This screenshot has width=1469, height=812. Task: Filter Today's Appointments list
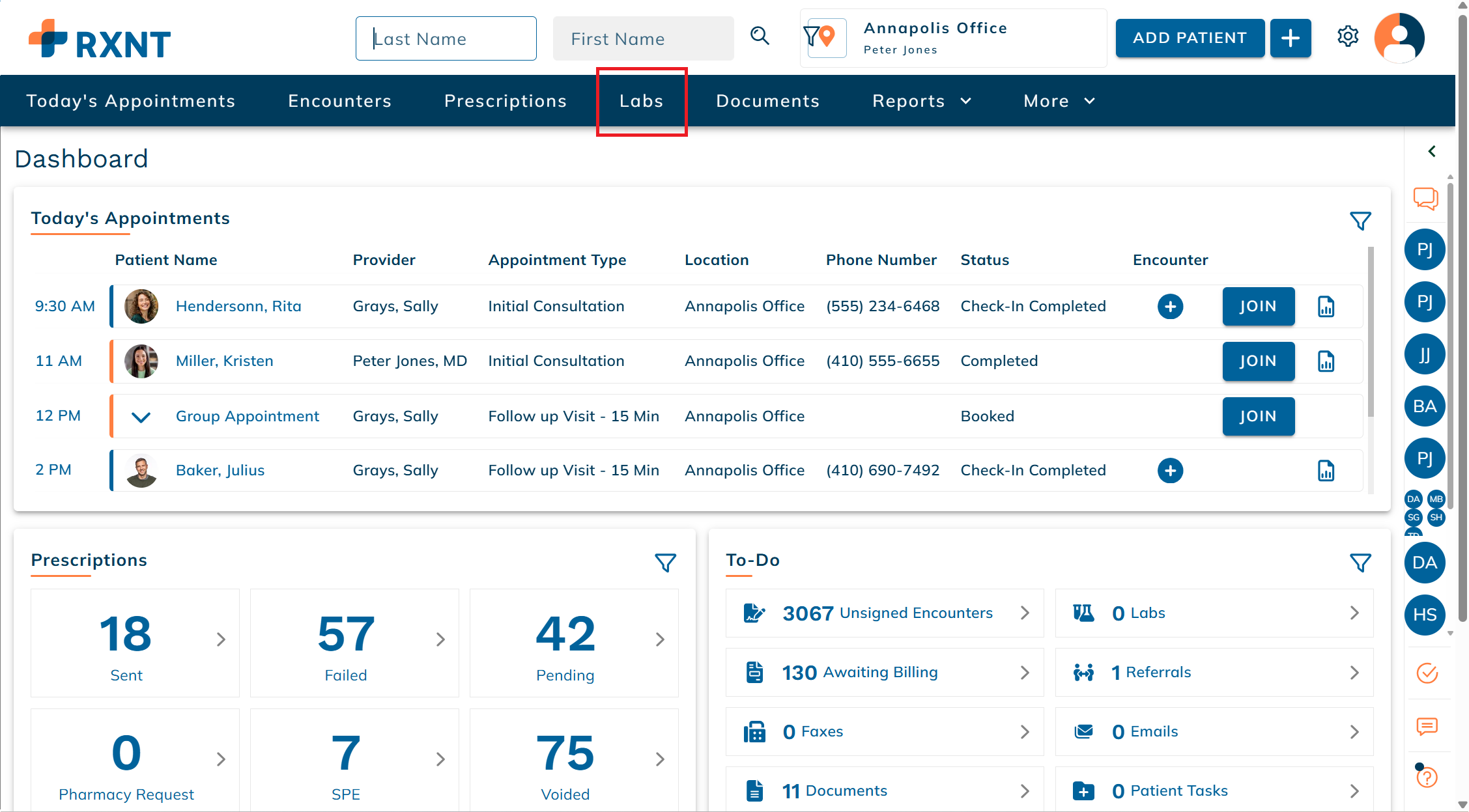click(1360, 221)
